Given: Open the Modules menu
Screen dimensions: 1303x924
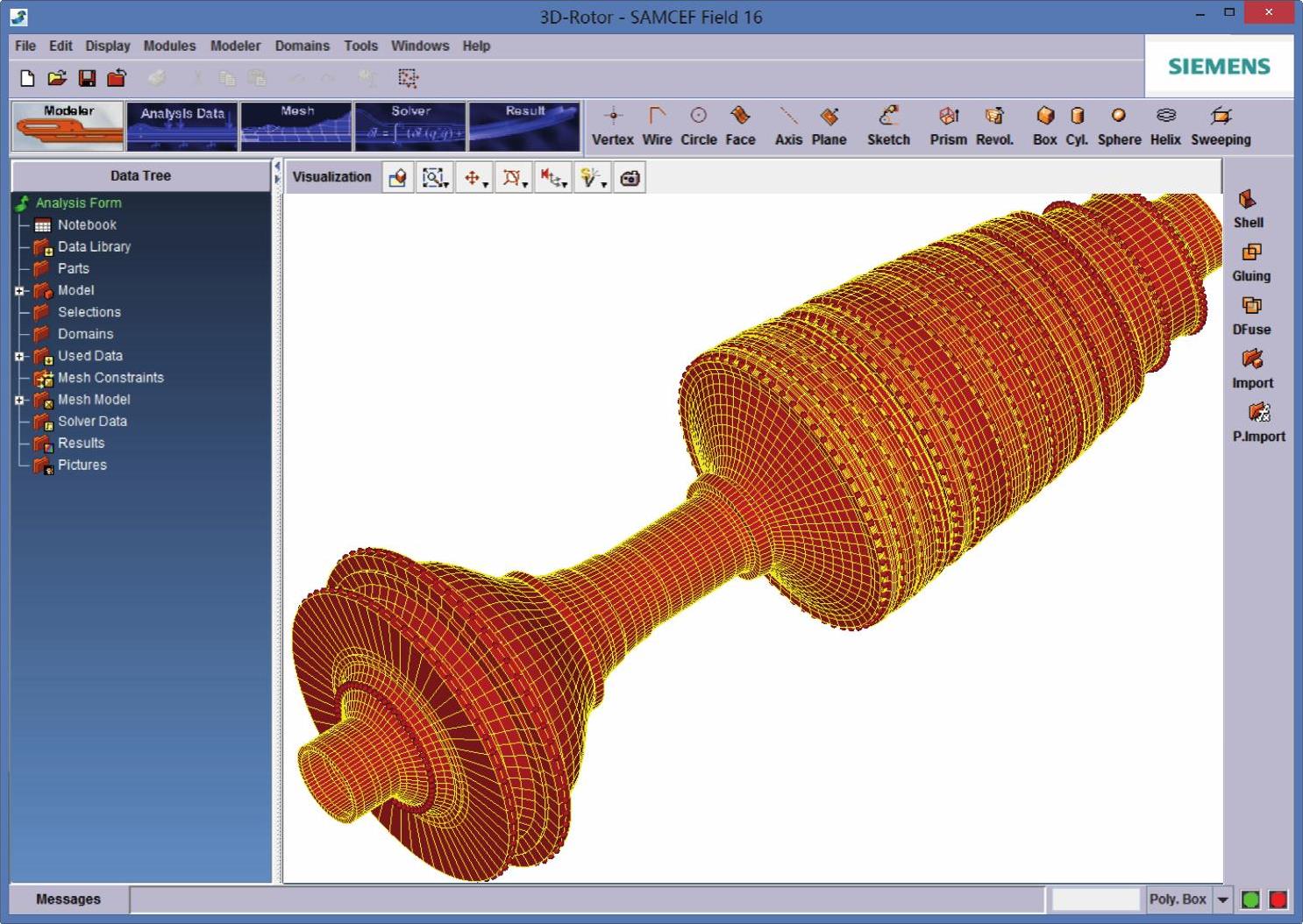Looking at the screenshot, I should 169,46.
